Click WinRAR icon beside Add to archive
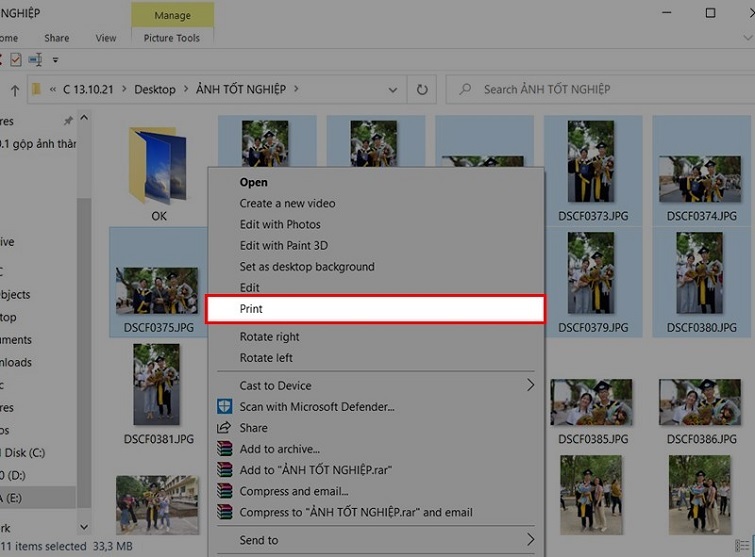The width and height of the screenshot is (755, 557). tap(224, 449)
